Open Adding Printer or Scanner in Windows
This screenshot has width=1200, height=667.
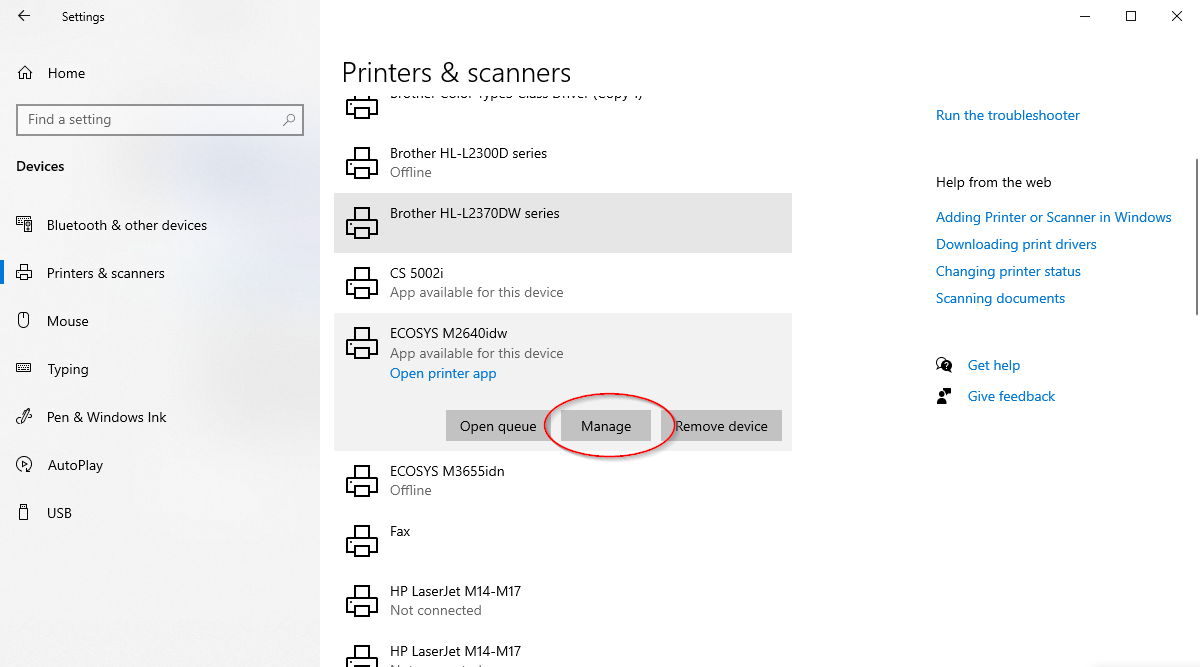tap(1054, 217)
